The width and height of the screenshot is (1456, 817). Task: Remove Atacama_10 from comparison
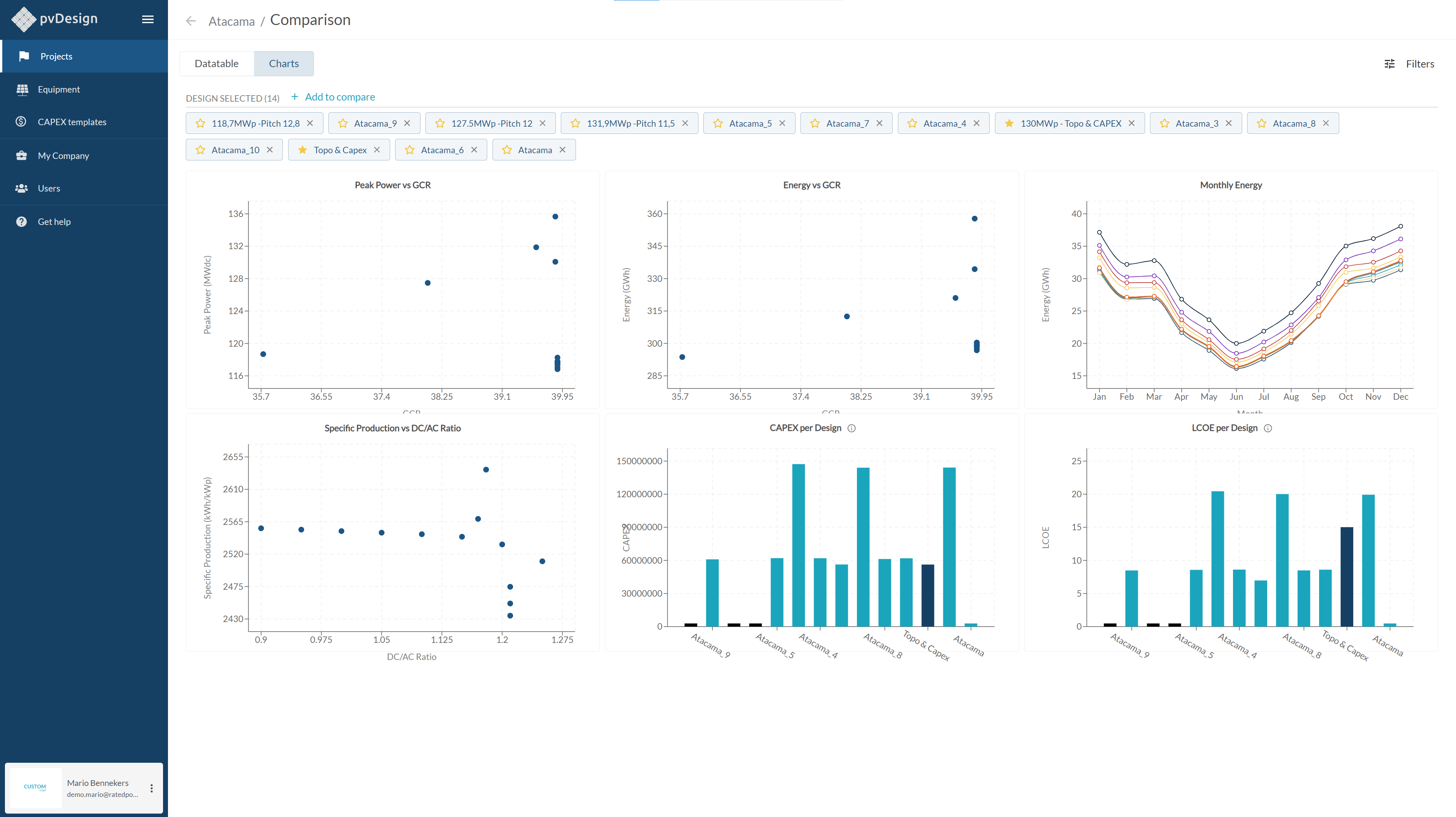point(270,150)
